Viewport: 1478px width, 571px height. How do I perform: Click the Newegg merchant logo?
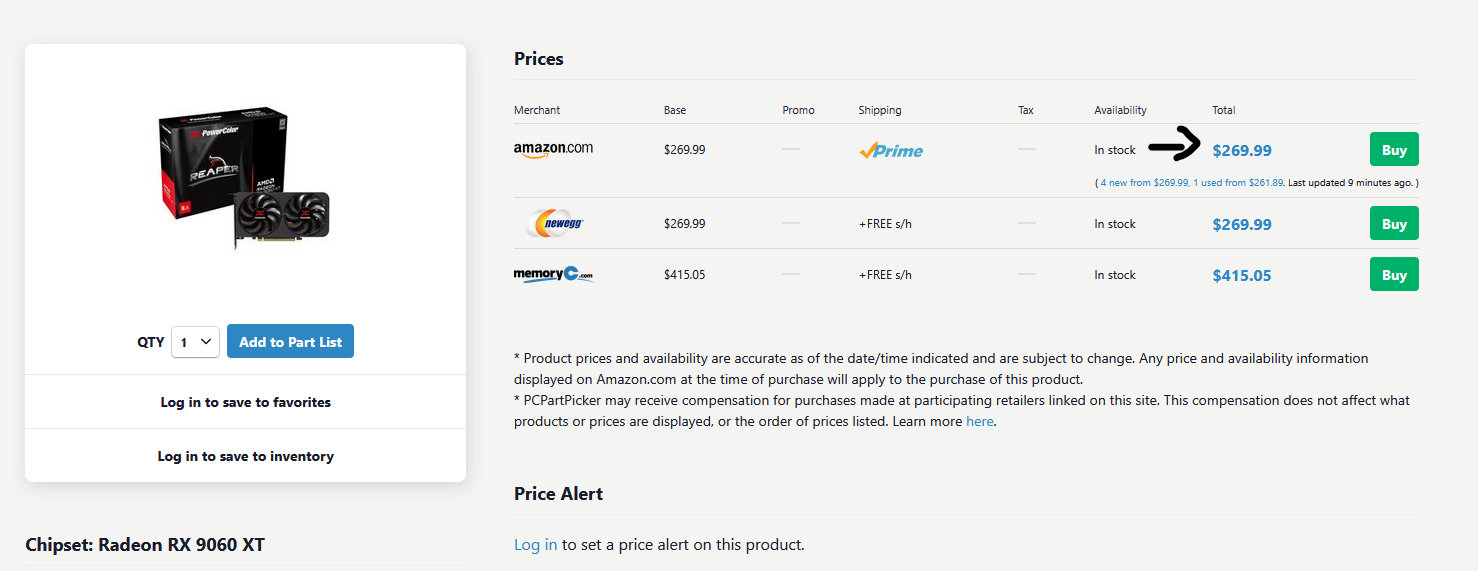pyautogui.click(x=553, y=224)
